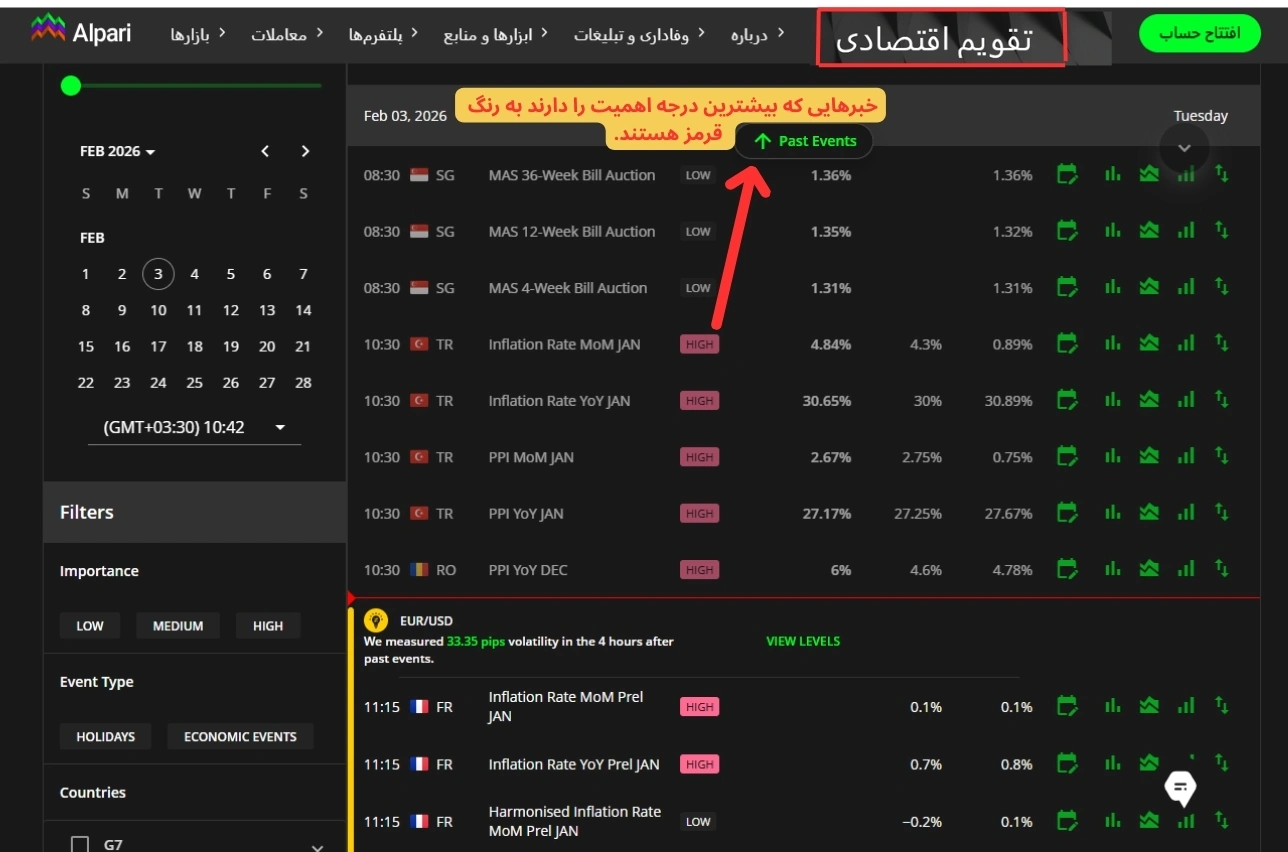Viewport: 1288px width, 852px height.
Task: Add MAS 4-Week Bill Auction to calendar
Action: (x=1068, y=288)
